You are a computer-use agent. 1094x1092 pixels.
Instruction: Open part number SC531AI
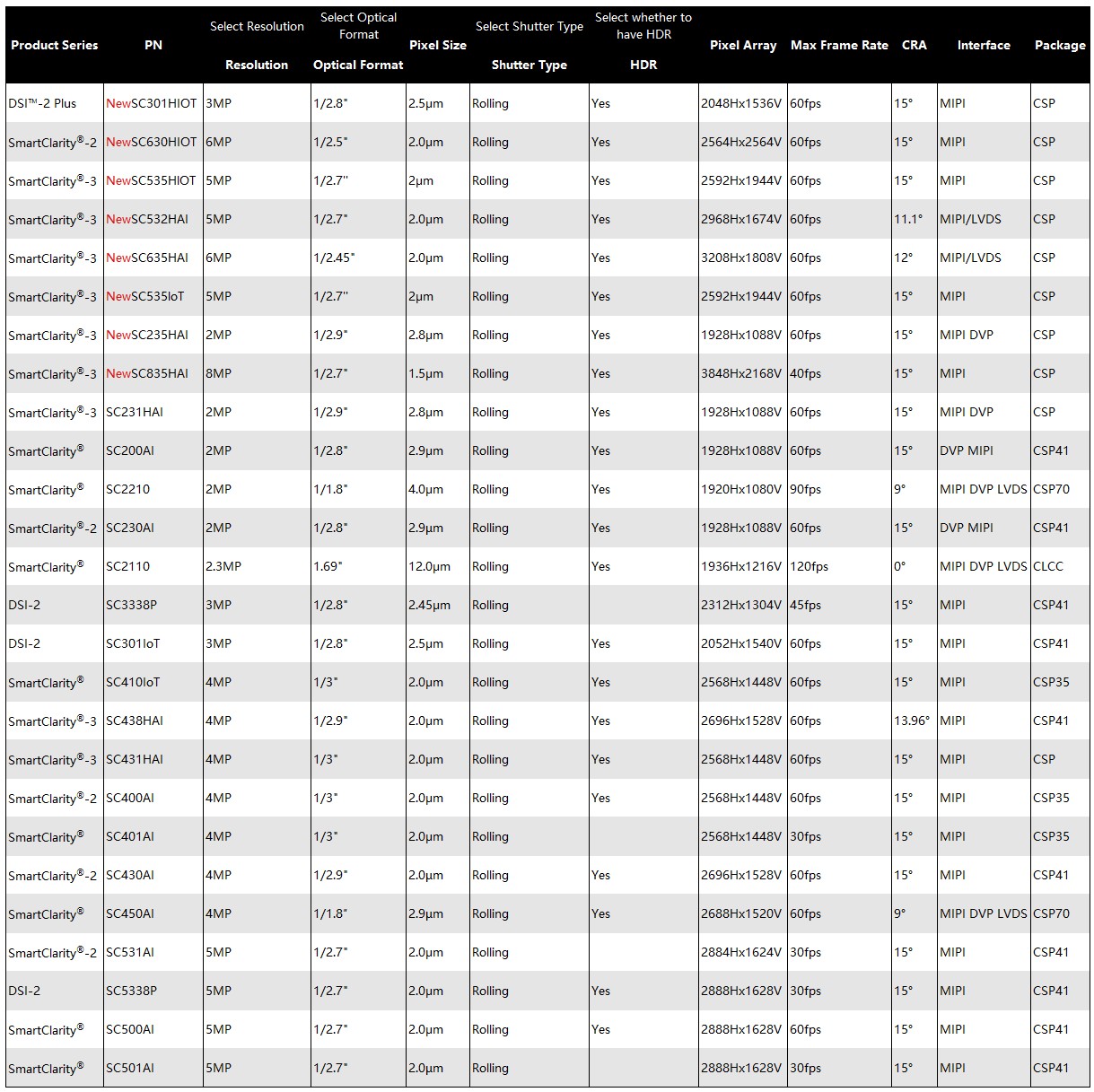tap(130, 952)
